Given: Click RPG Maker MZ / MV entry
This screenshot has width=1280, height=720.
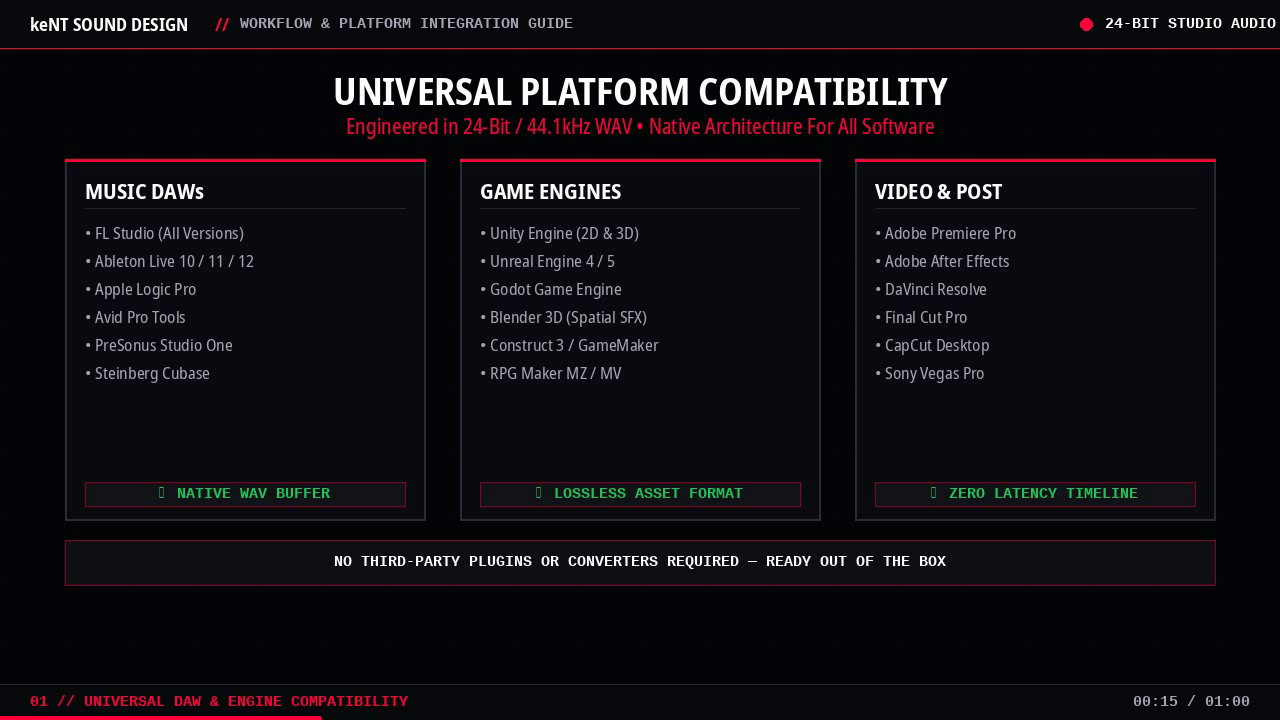Looking at the screenshot, I should (x=551, y=374).
